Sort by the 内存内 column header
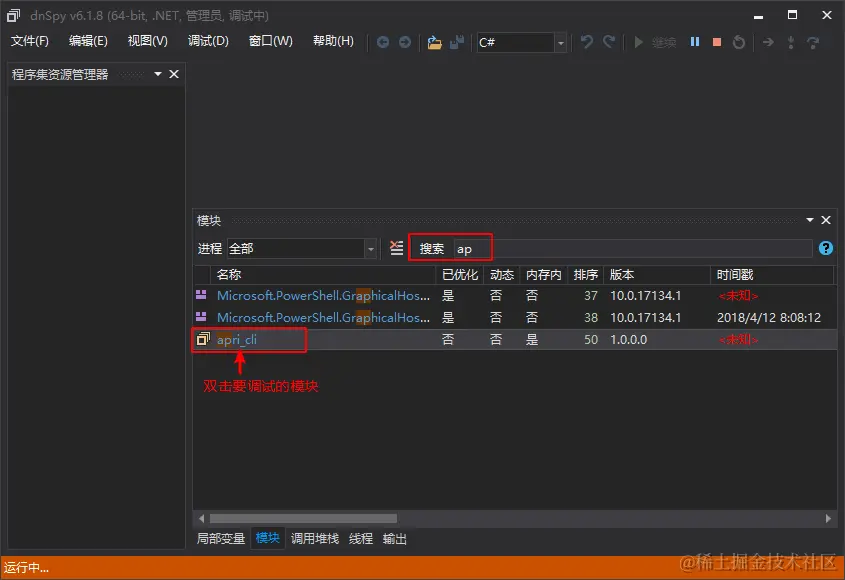Viewport: 845px width, 580px height. click(544, 275)
